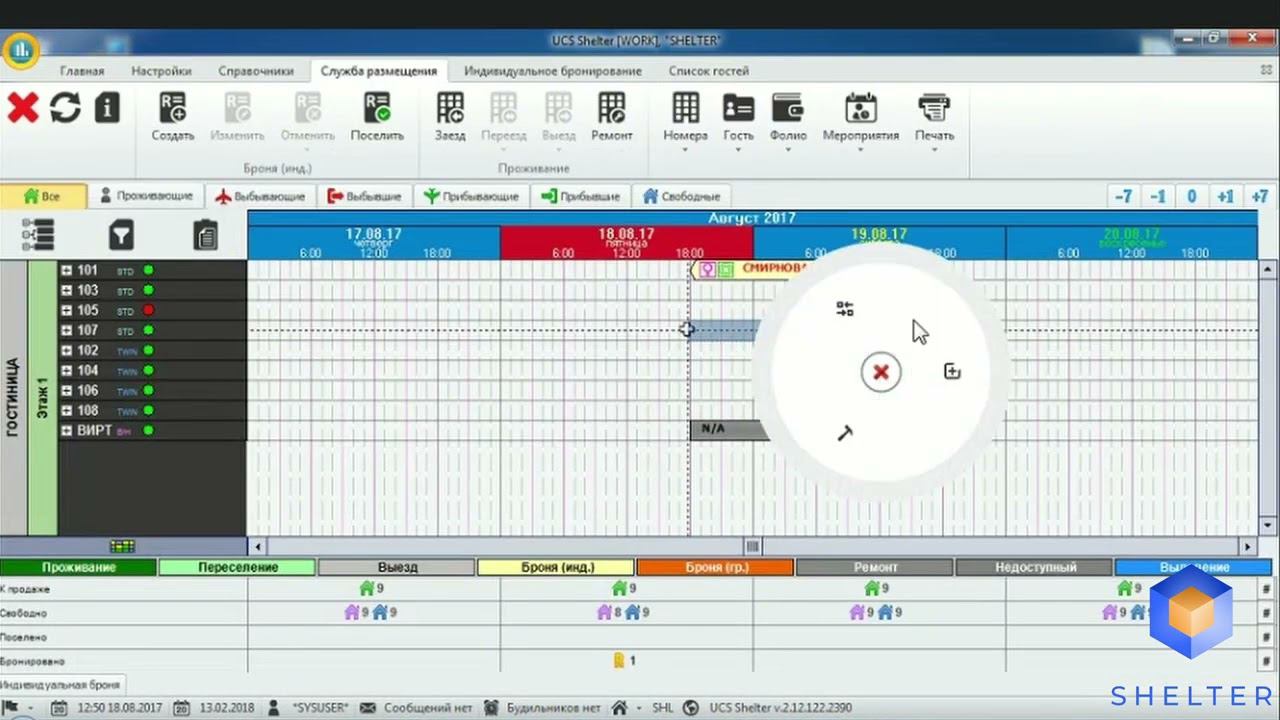Toggle the Проживающие filter
The height and width of the screenshot is (720, 1280).
click(x=145, y=196)
